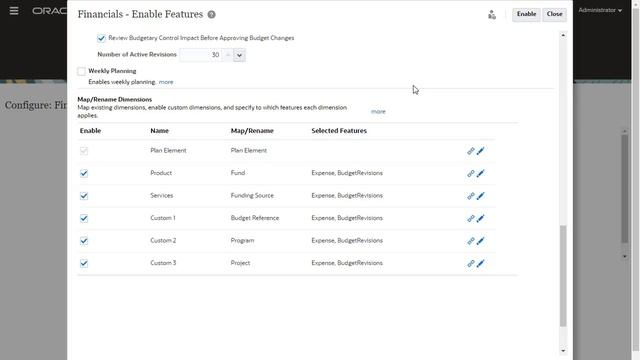Click the dialog scroll up arrow
The width and height of the screenshot is (640, 360).
(563, 36)
